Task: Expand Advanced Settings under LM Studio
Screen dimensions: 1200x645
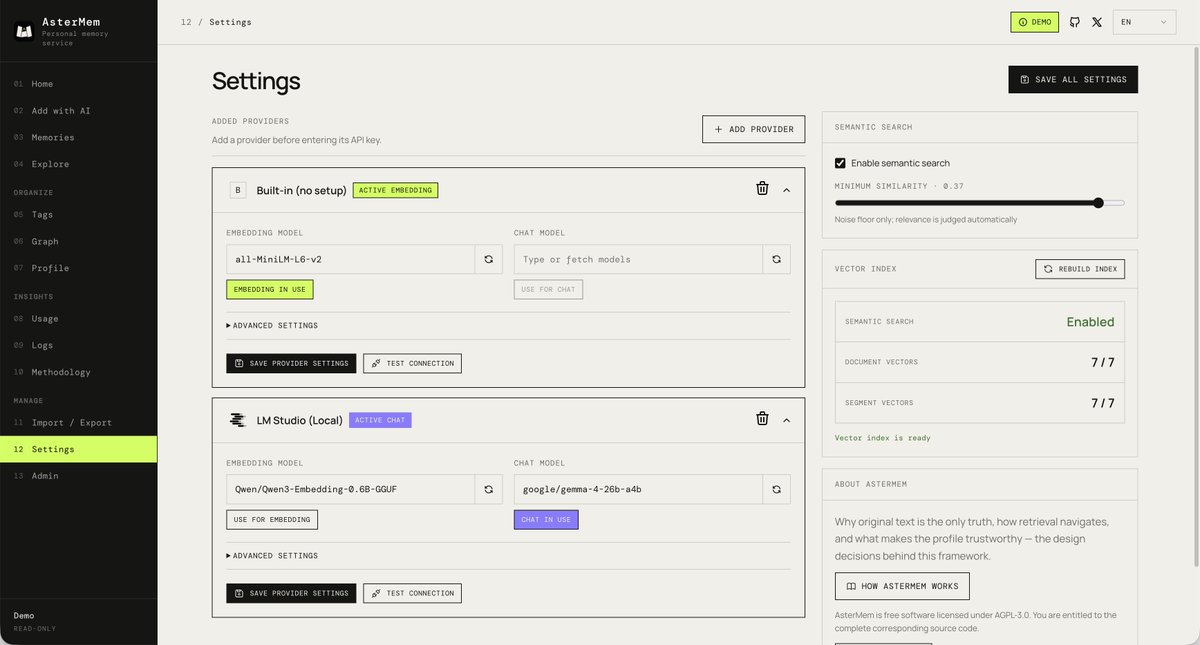Action: (272, 555)
